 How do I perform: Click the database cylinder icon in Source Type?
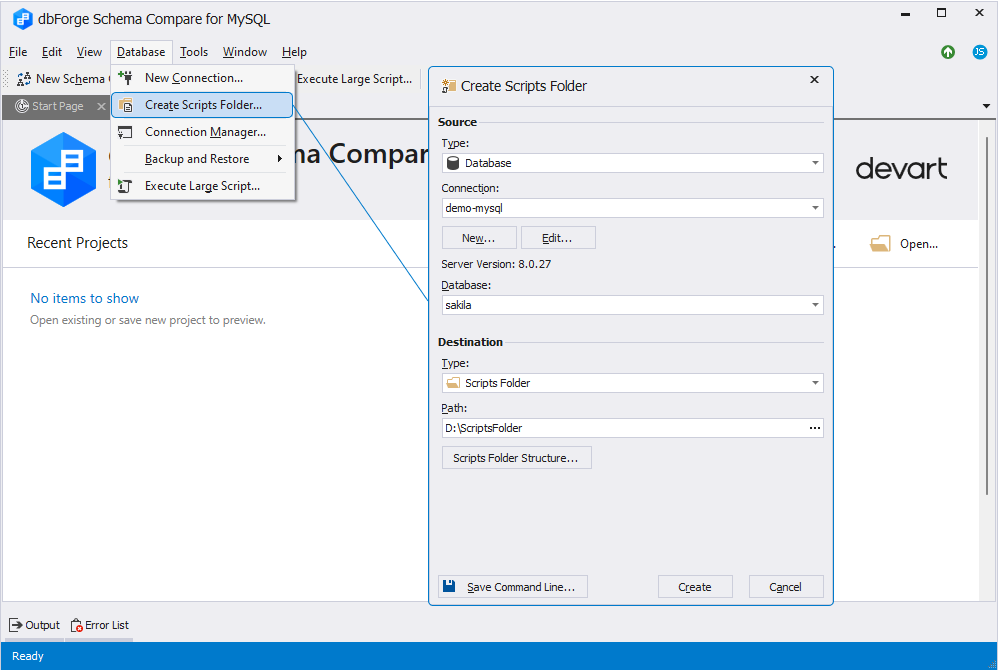coord(453,163)
